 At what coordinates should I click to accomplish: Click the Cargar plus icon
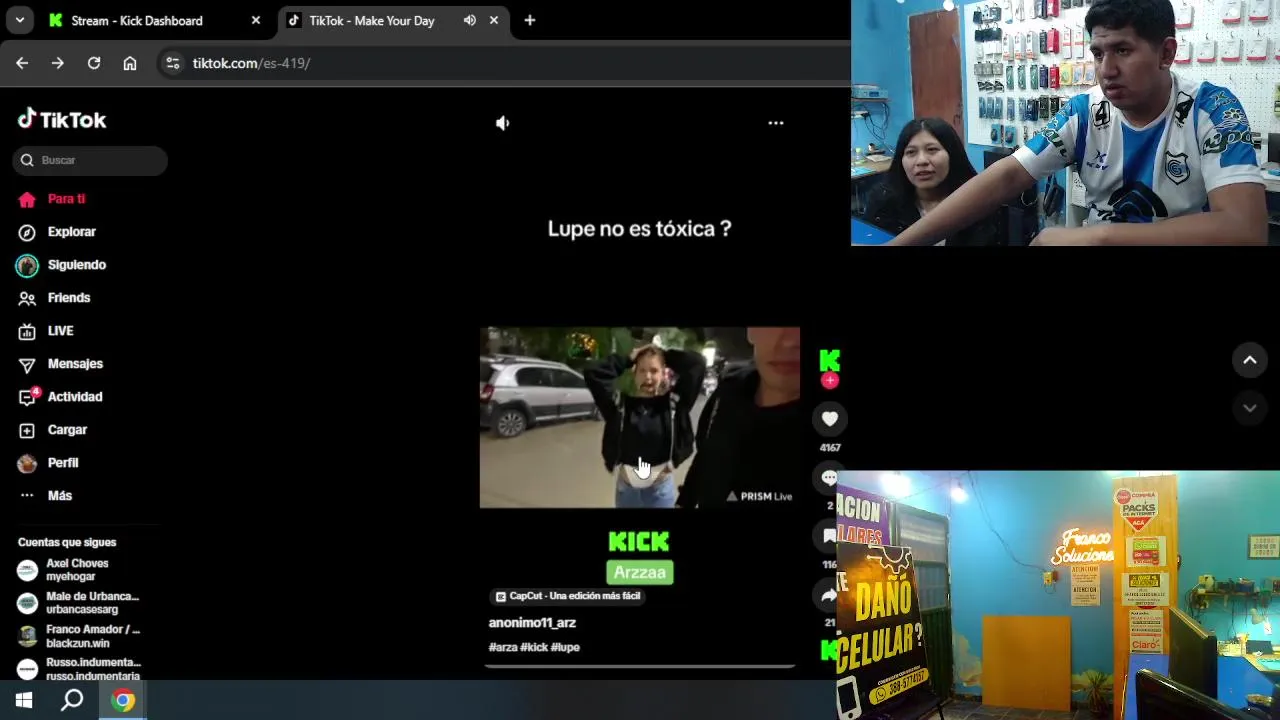pos(27,430)
